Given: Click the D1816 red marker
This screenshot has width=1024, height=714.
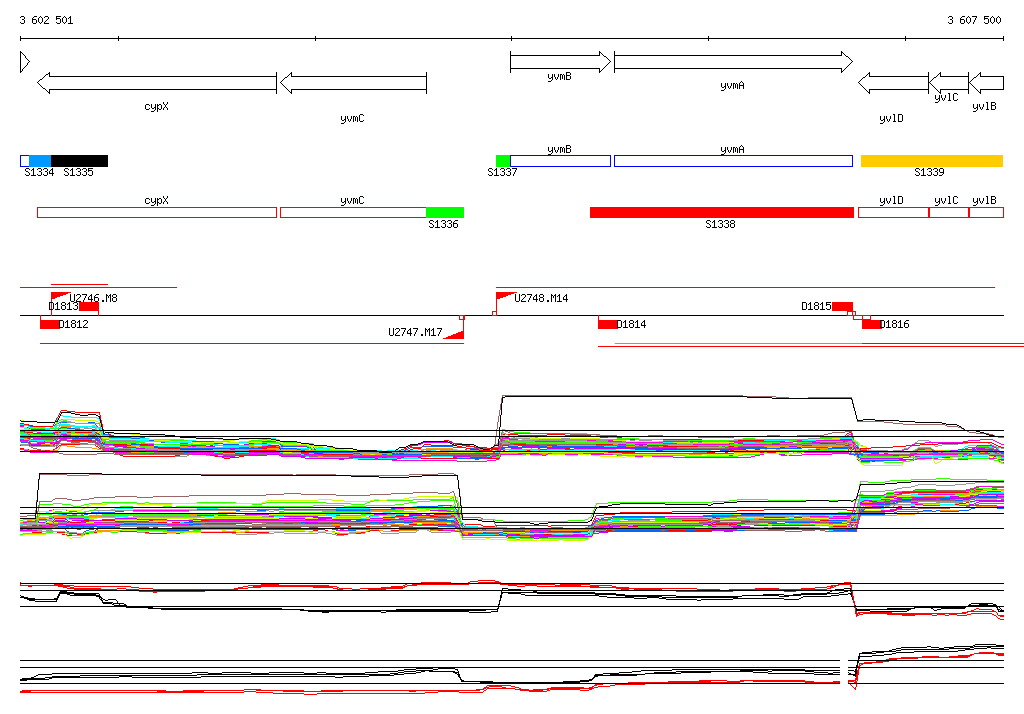Looking at the screenshot, I should coord(871,324).
